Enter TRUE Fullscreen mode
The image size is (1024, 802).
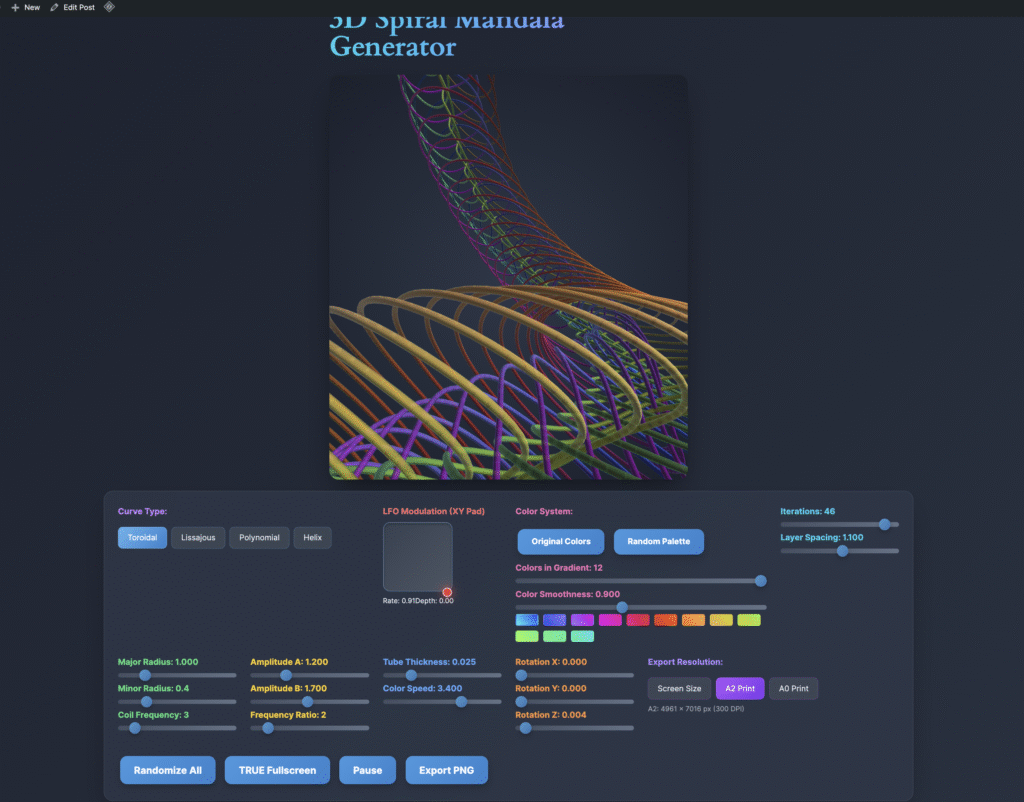click(x=277, y=770)
